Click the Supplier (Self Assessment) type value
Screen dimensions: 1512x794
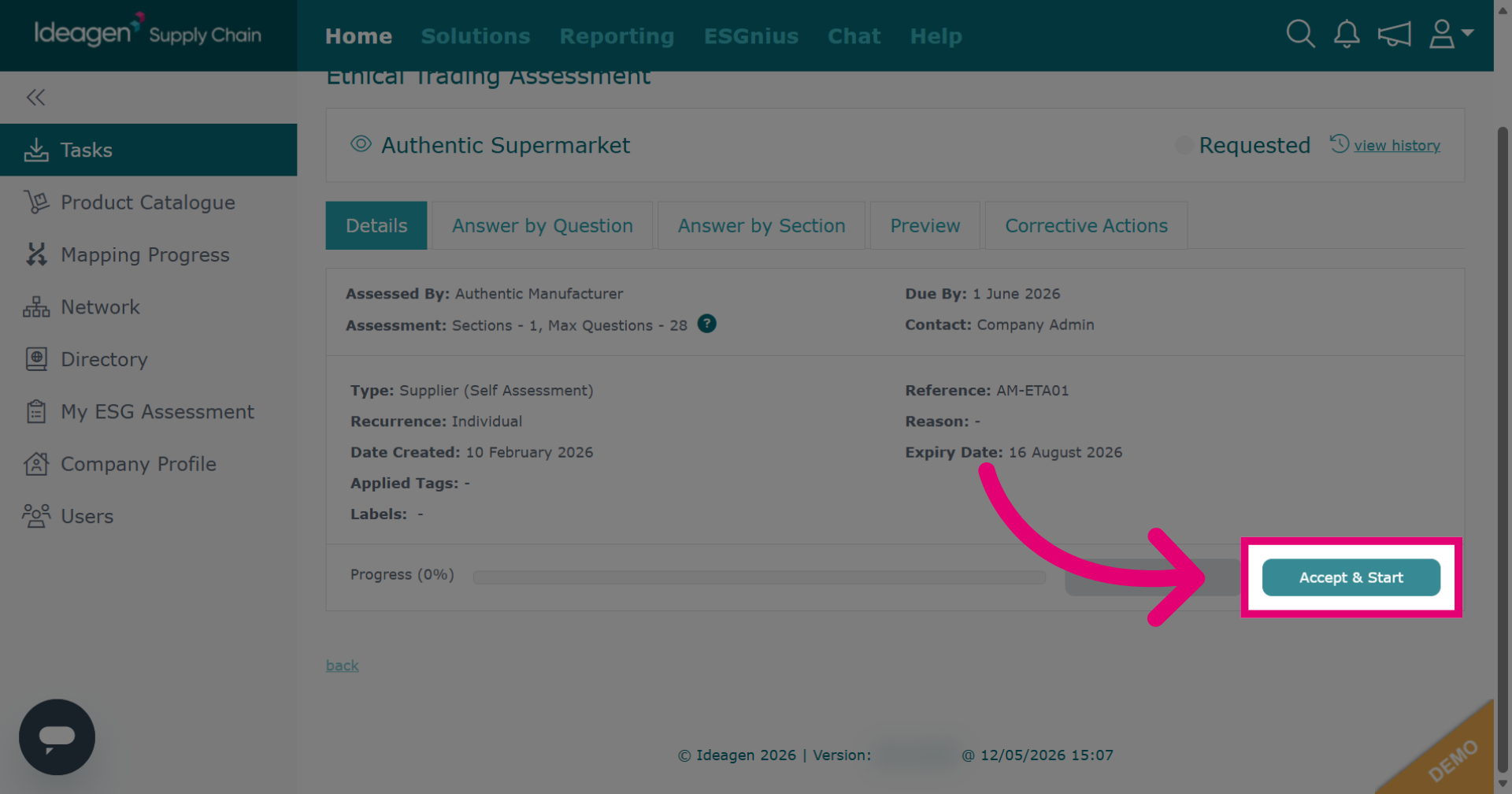[x=496, y=391]
